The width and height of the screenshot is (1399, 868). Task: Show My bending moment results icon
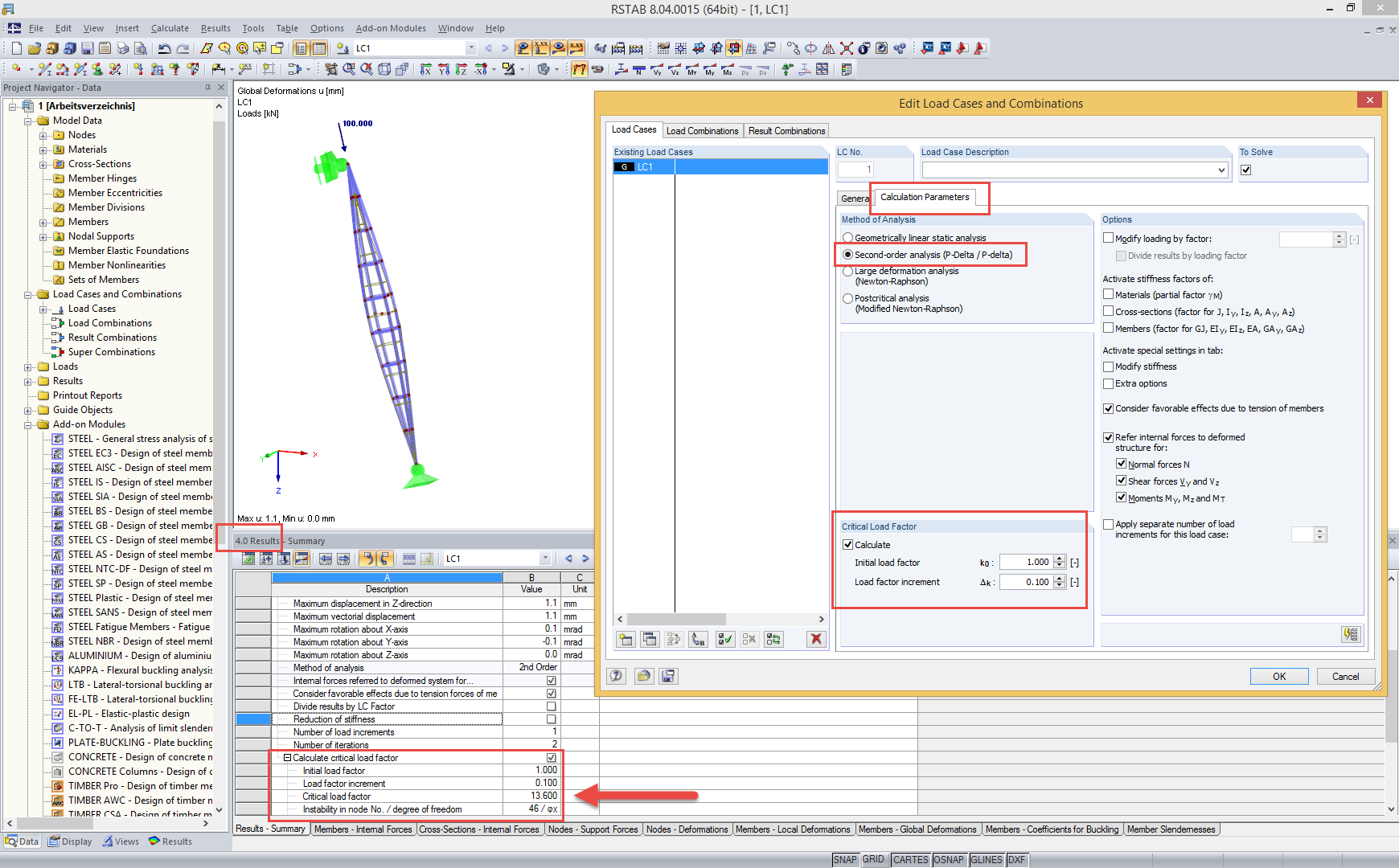[x=710, y=70]
